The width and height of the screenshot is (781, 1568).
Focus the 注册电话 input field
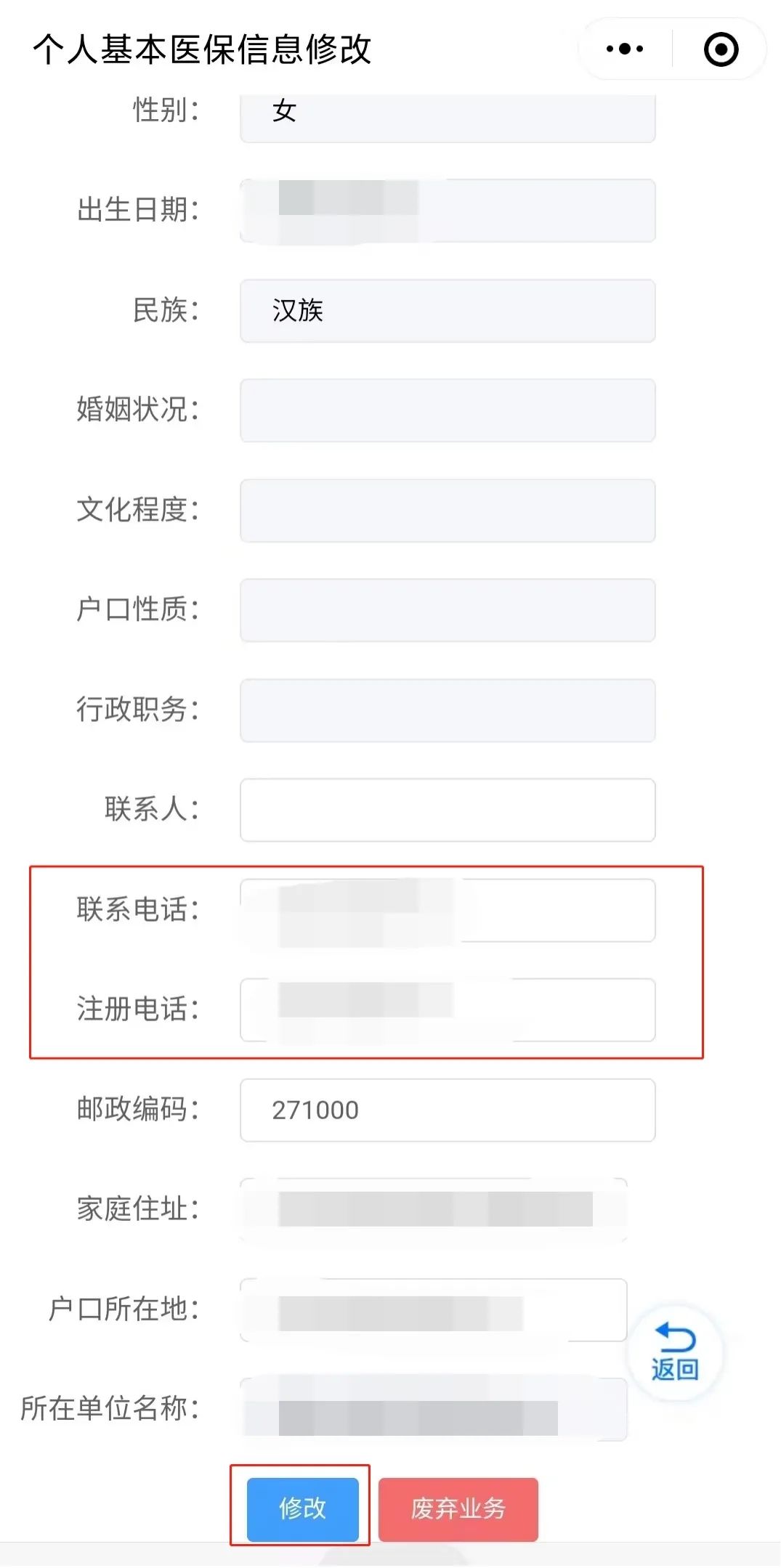click(x=448, y=1010)
